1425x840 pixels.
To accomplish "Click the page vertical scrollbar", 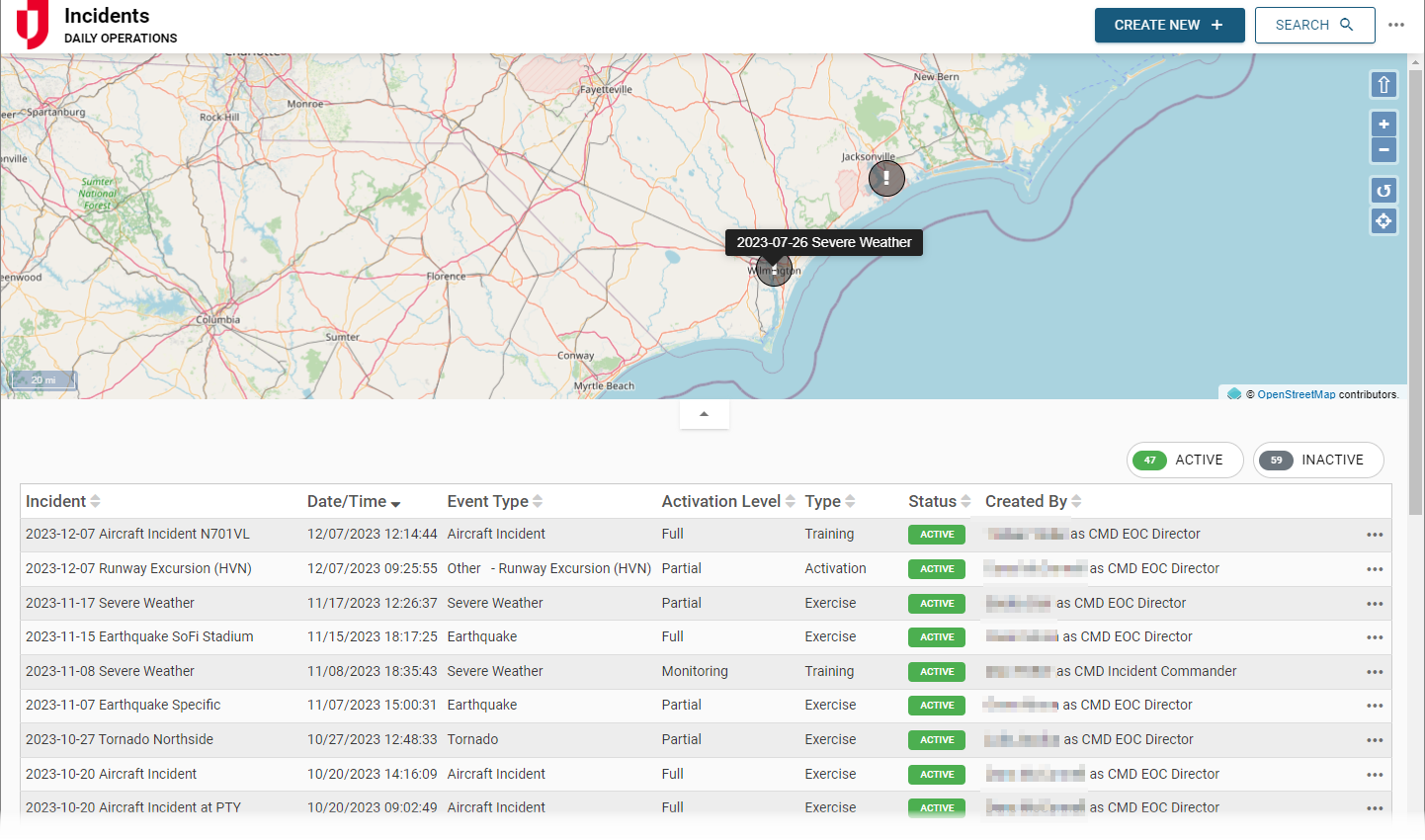I will coord(1416,296).
